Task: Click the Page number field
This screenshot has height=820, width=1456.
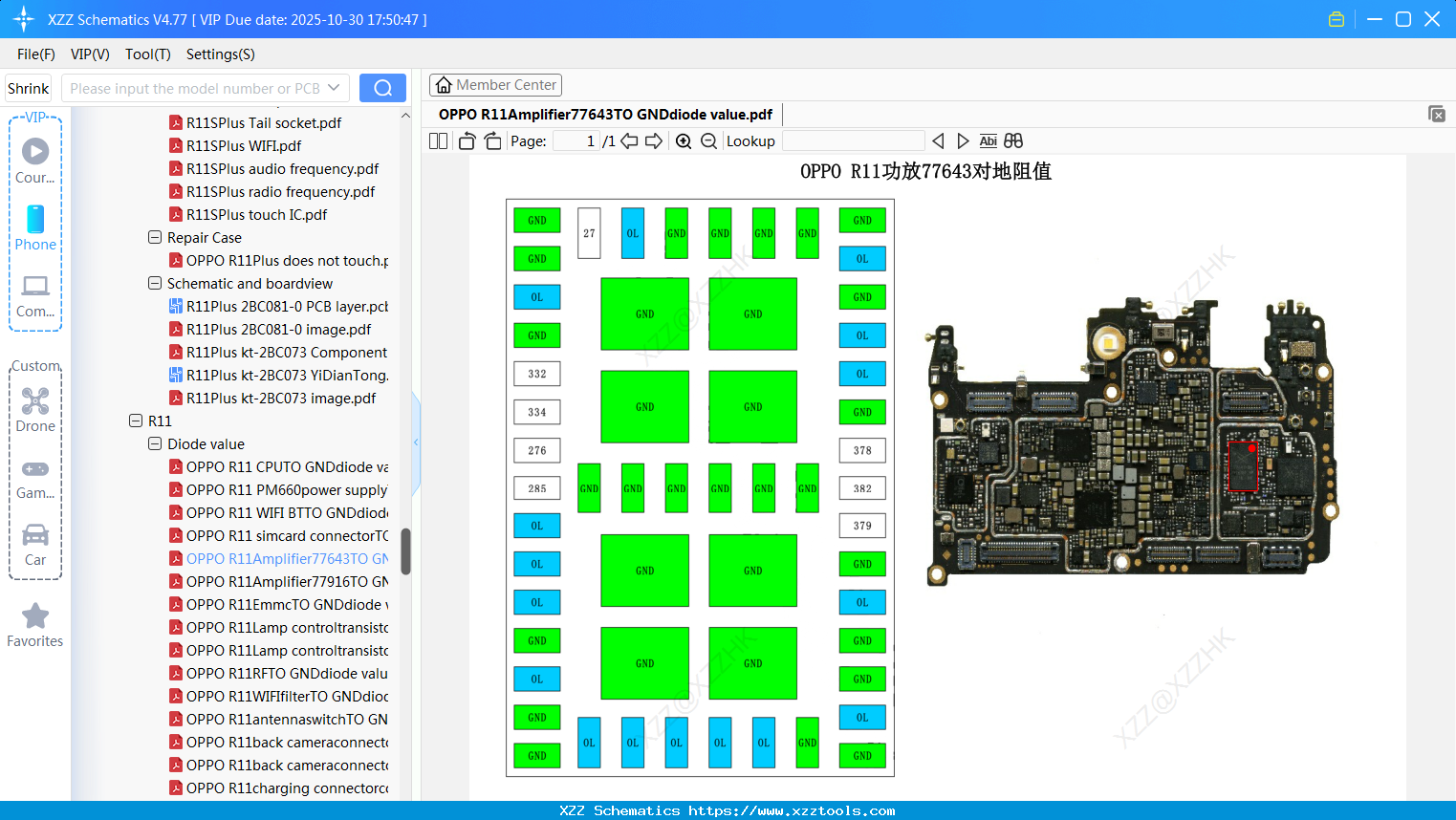Action: tap(576, 141)
